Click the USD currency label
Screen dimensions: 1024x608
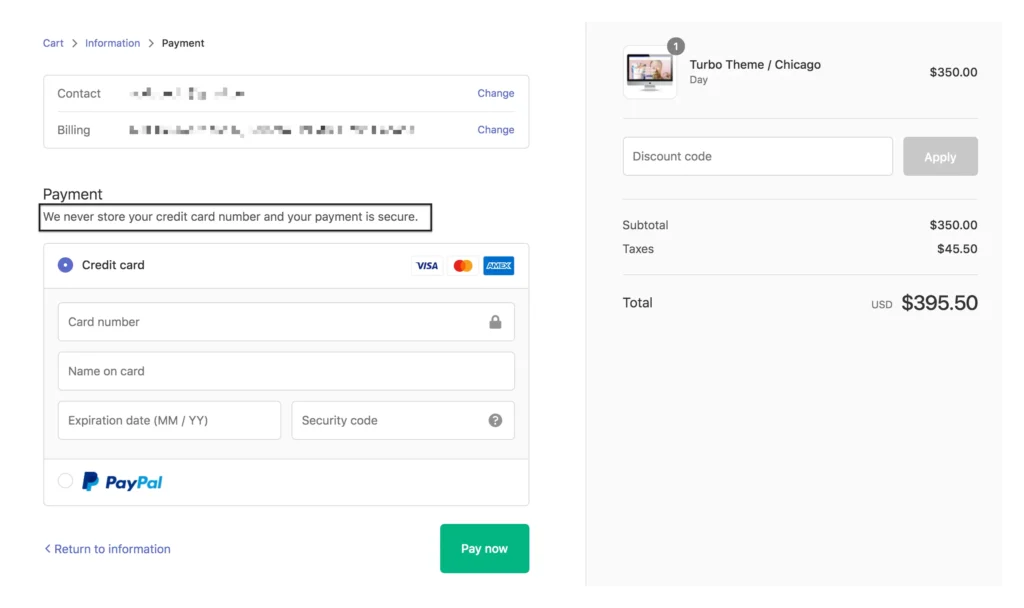point(882,305)
